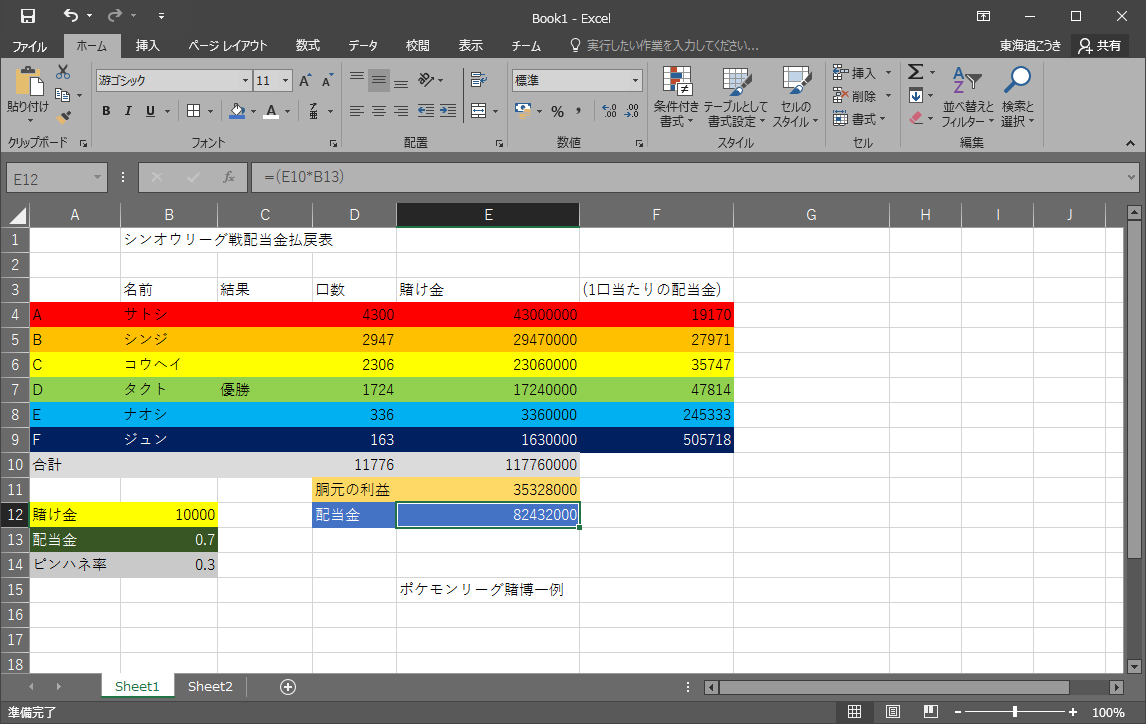Decrease font size with the small A
This screenshot has width=1146, height=724.
point(327,80)
